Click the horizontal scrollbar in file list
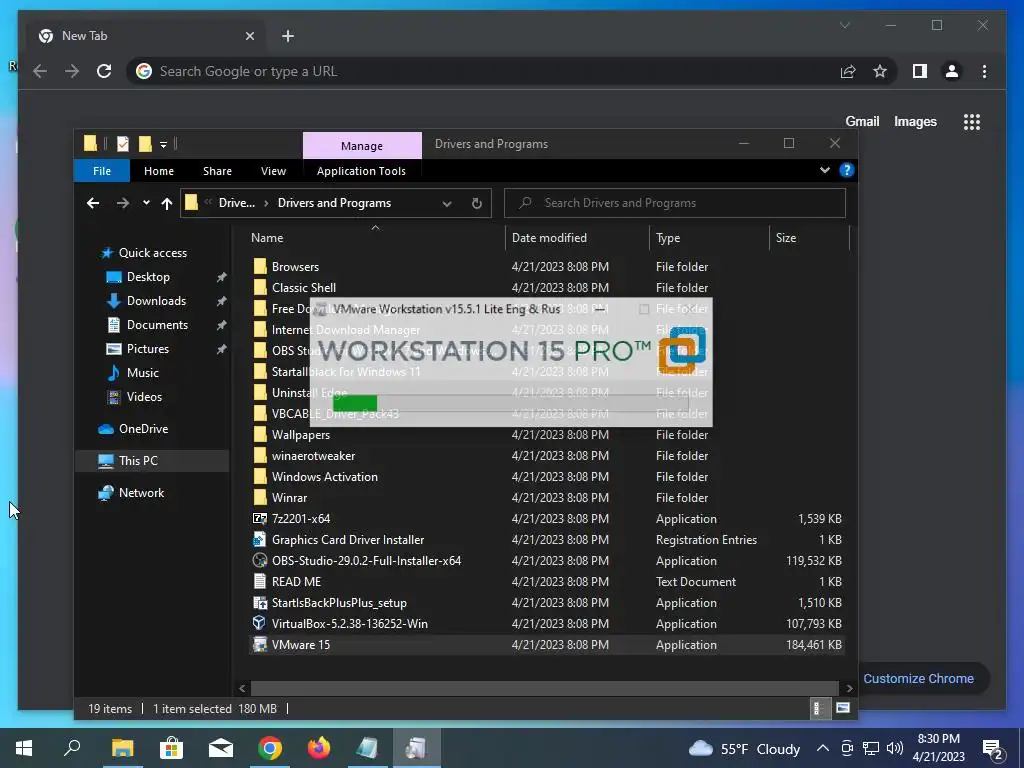This screenshot has width=1024, height=768. tap(544, 688)
